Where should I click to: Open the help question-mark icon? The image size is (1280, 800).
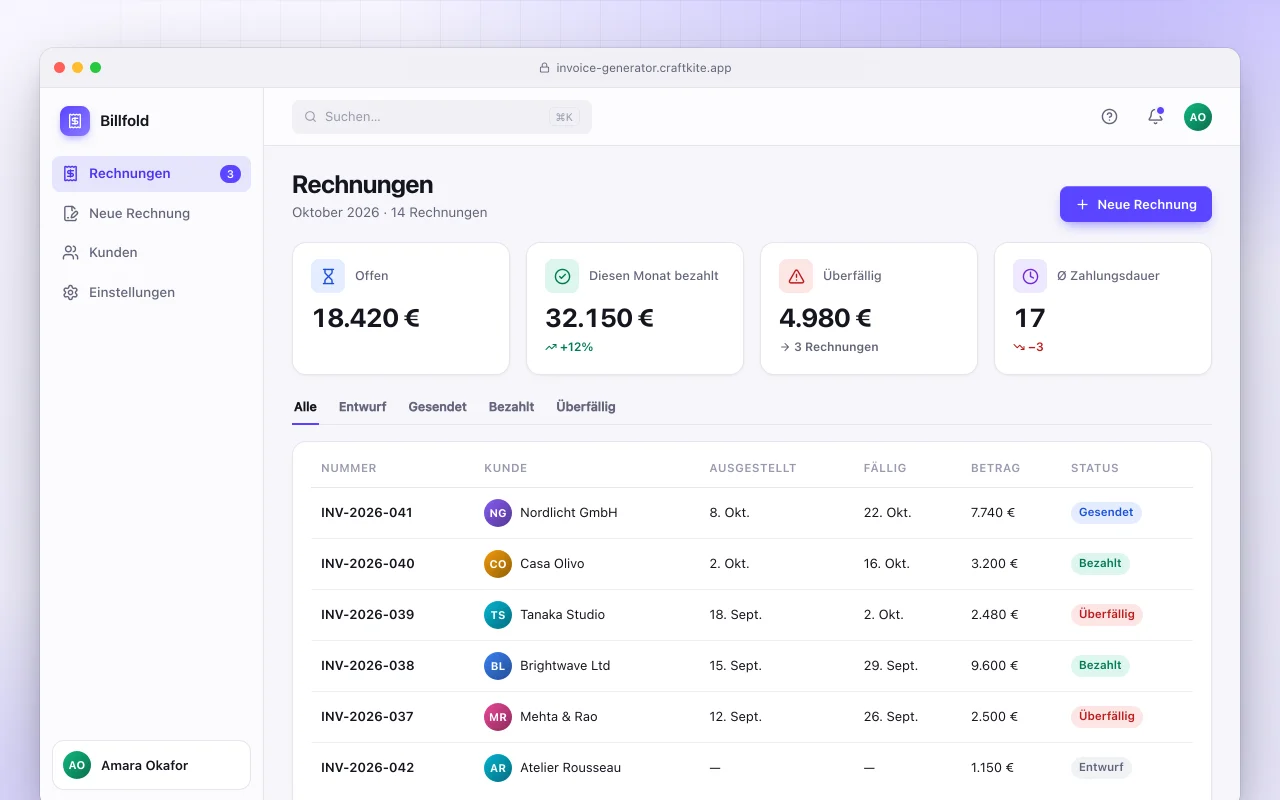[1109, 117]
